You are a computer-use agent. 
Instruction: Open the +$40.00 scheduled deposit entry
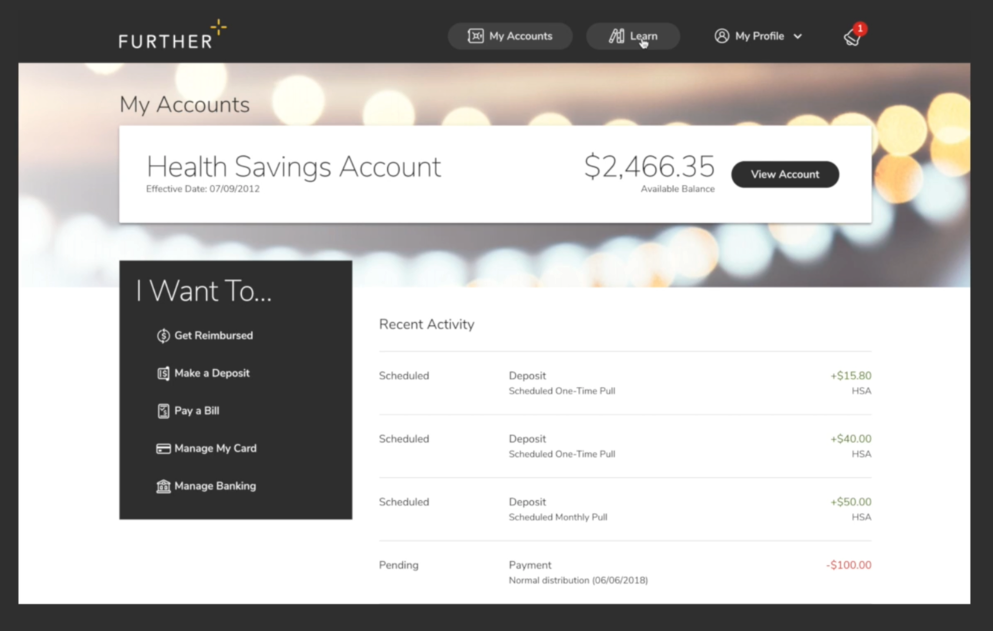[625, 446]
